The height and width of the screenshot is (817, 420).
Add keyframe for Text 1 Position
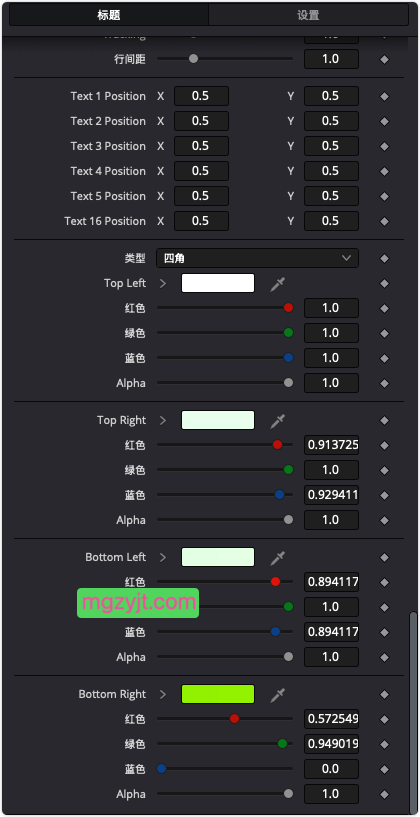(385, 96)
